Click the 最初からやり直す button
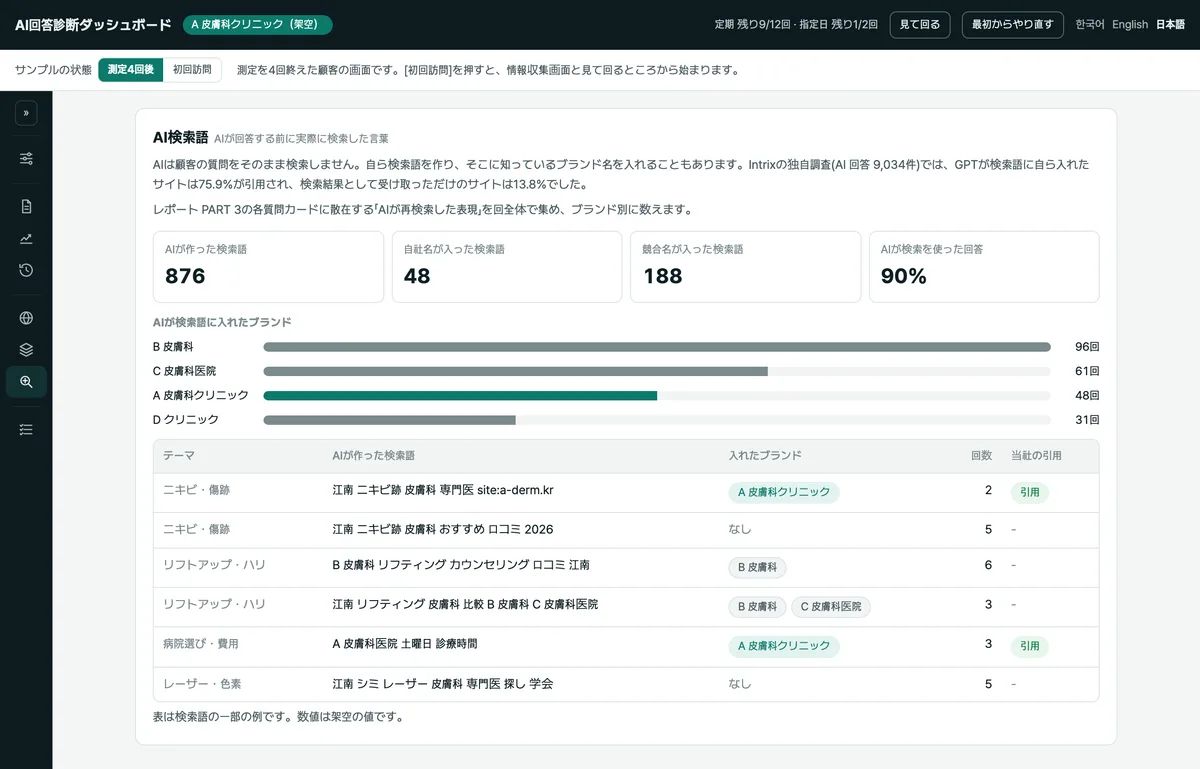 point(1012,25)
